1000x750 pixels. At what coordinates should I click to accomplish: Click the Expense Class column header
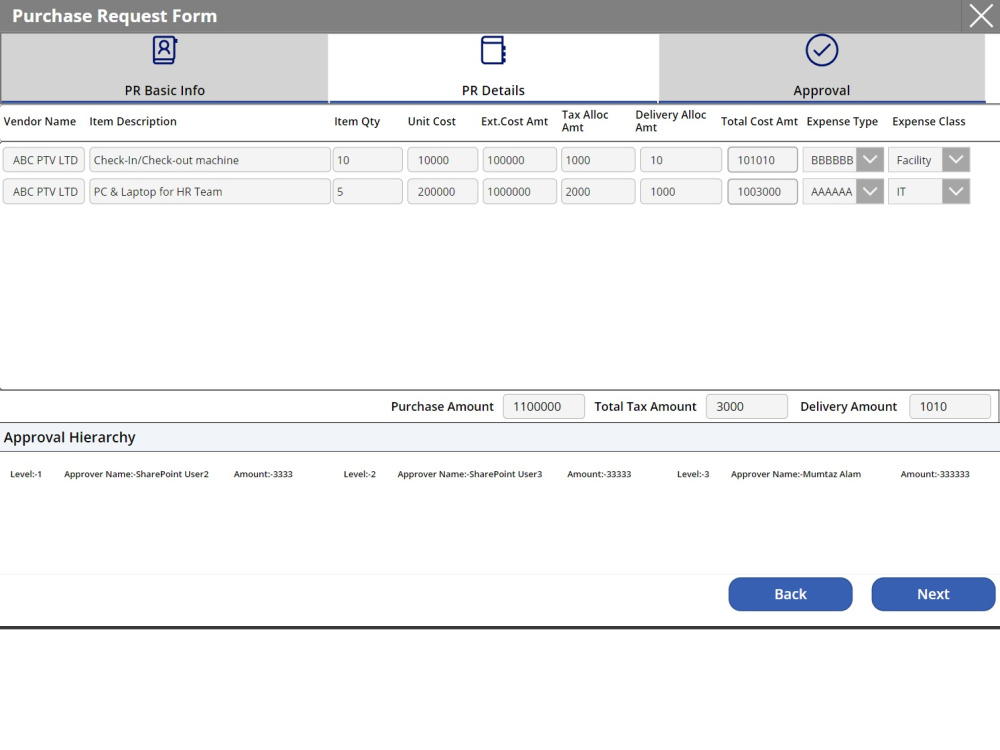pos(929,121)
